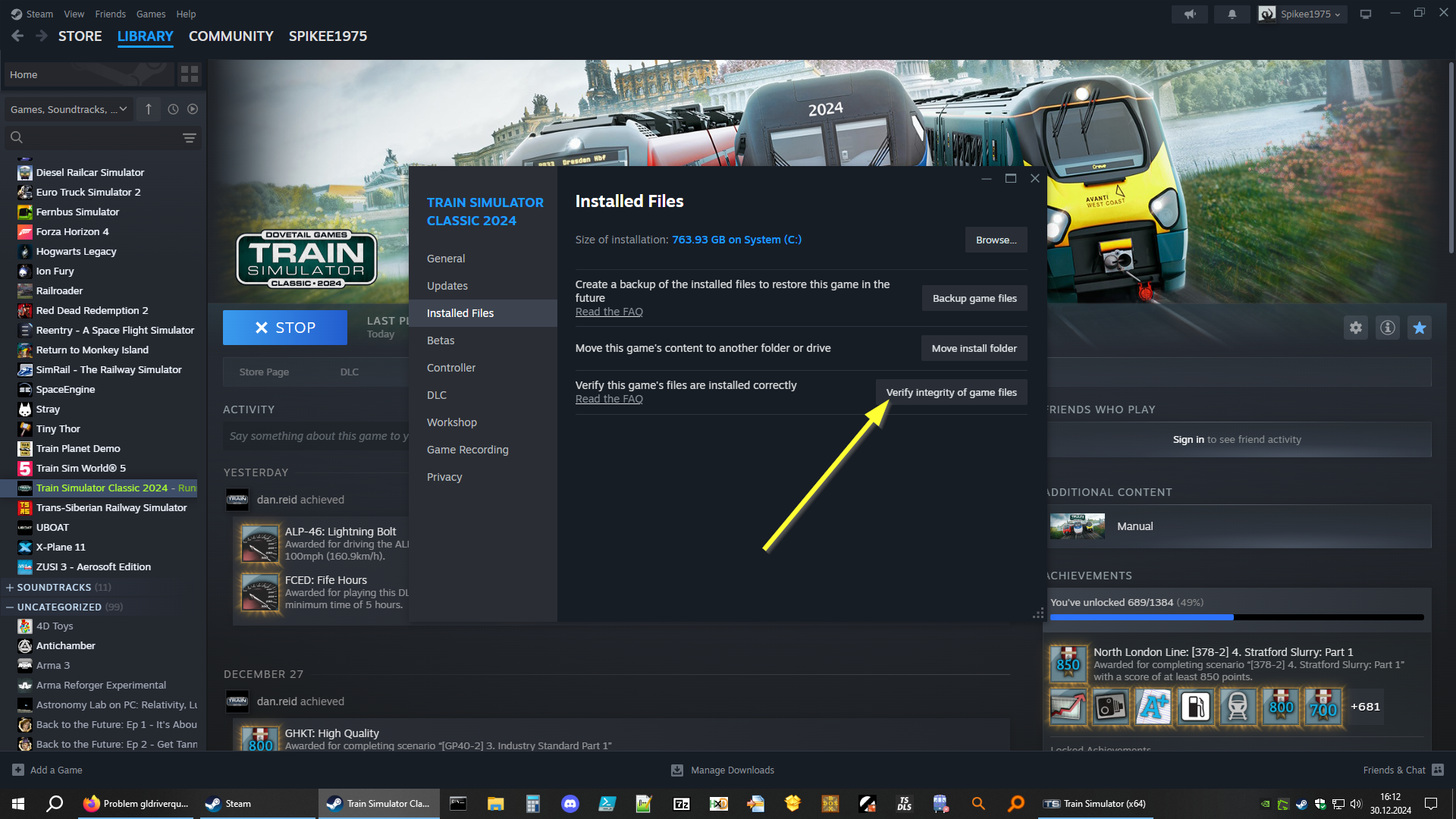Image resolution: width=1456 pixels, height=819 pixels.
Task: Toggle ready-to-play filter icon
Action: (x=193, y=109)
